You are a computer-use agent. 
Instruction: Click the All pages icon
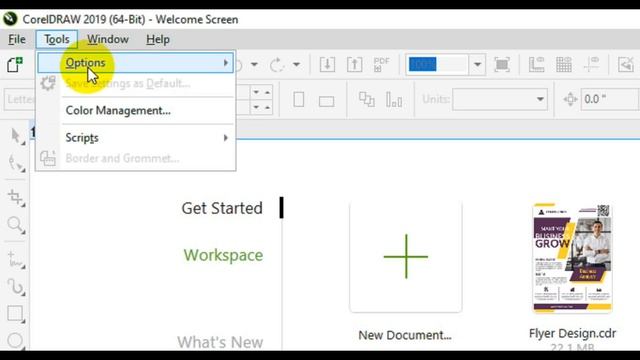[x=367, y=100]
